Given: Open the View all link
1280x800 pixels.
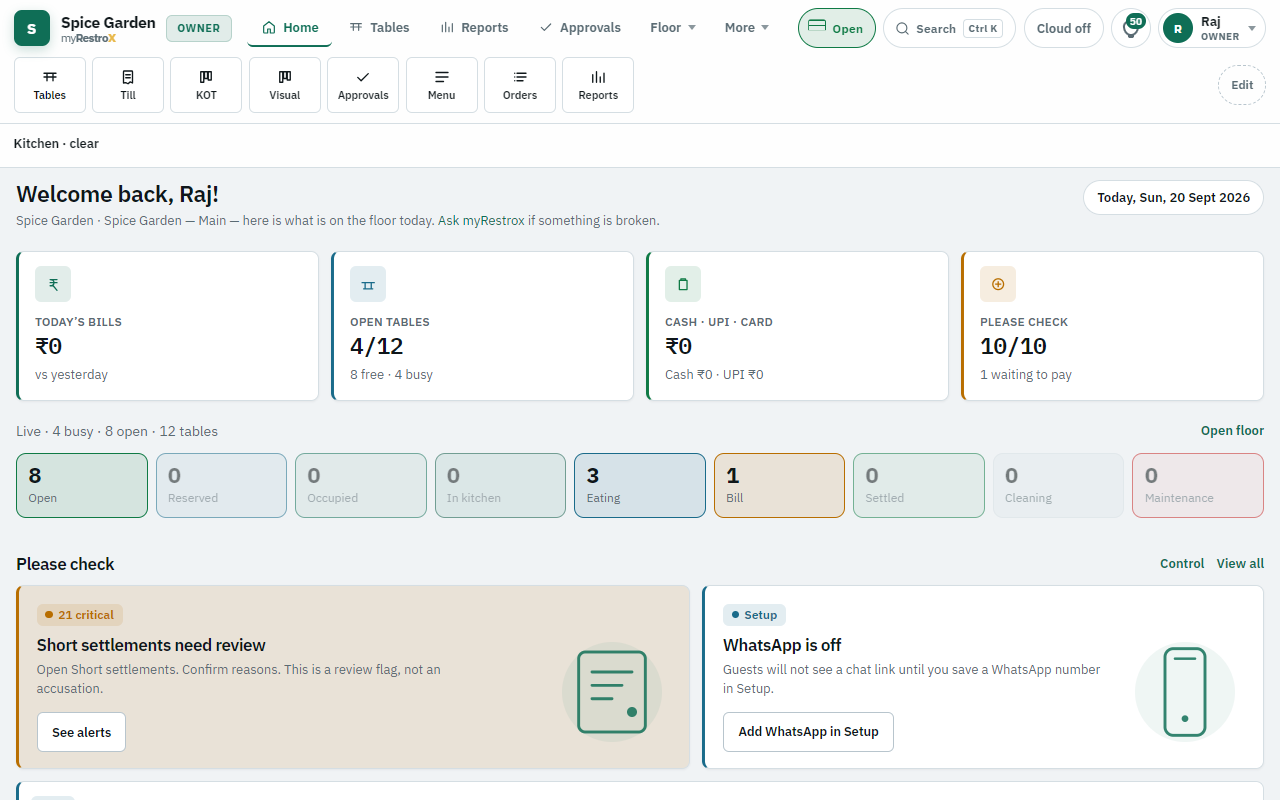Looking at the screenshot, I should (1240, 564).
